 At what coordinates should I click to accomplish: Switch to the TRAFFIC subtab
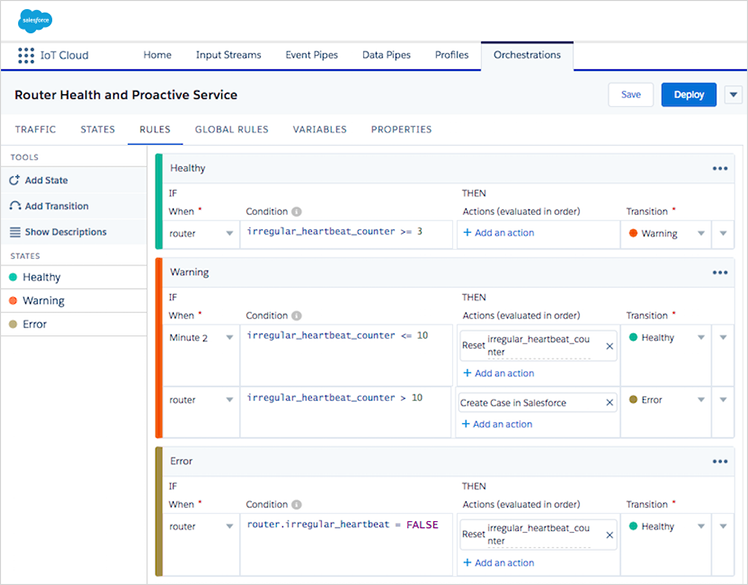click(35, 129)
